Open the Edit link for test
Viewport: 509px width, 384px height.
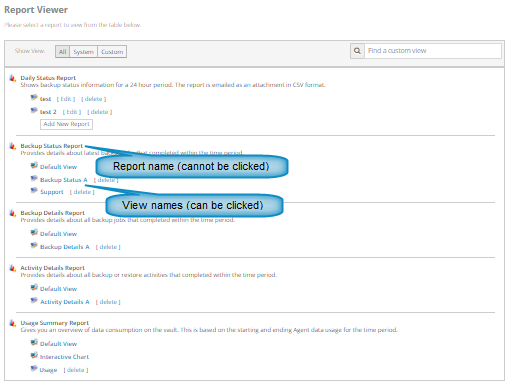[66, 99]
